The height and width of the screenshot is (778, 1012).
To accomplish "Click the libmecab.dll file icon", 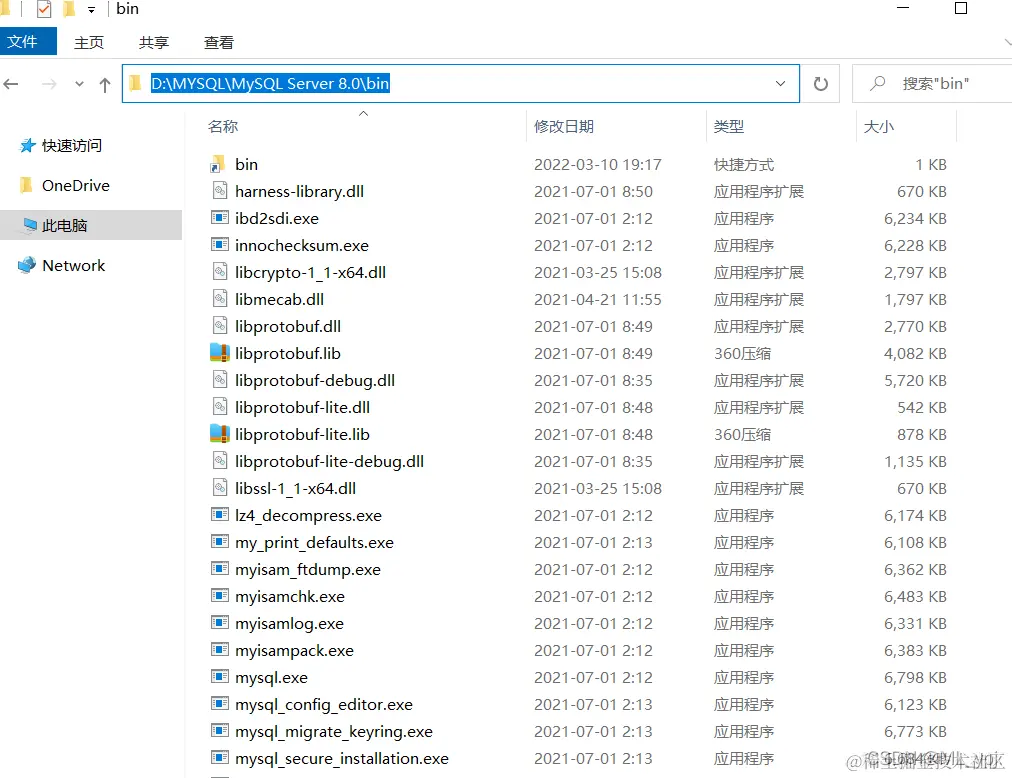I will (219, 300).
